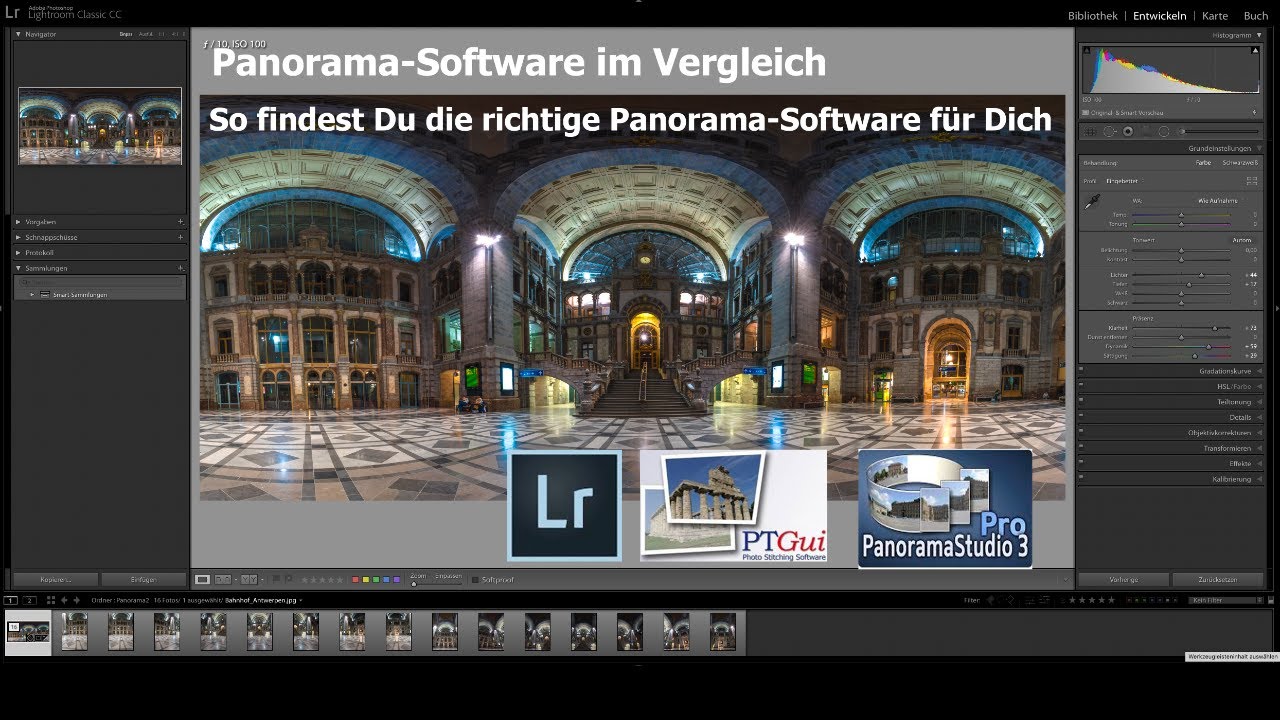Filter filmstrip by flagged status
1280x720 pixels.
990,600
